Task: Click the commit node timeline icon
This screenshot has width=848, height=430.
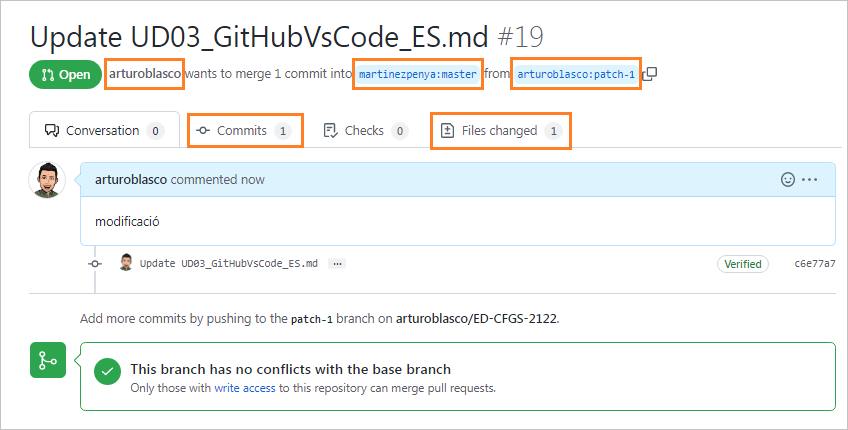Action: (95, 264)
